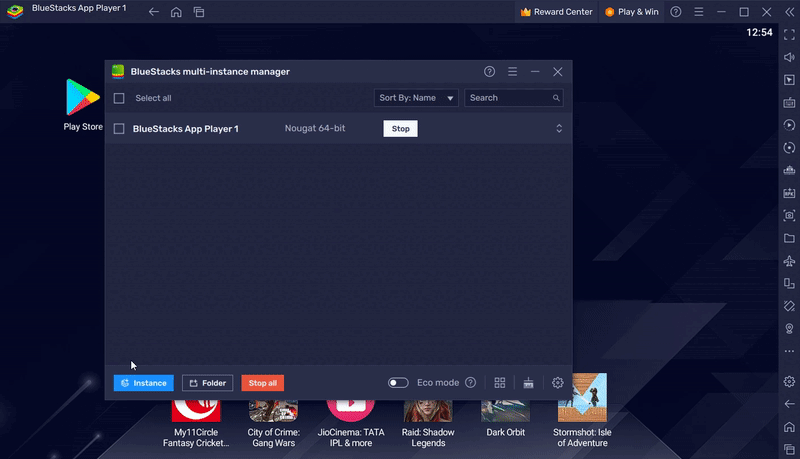Open the multi-instance manager hamburger menu

pos(512,72)
